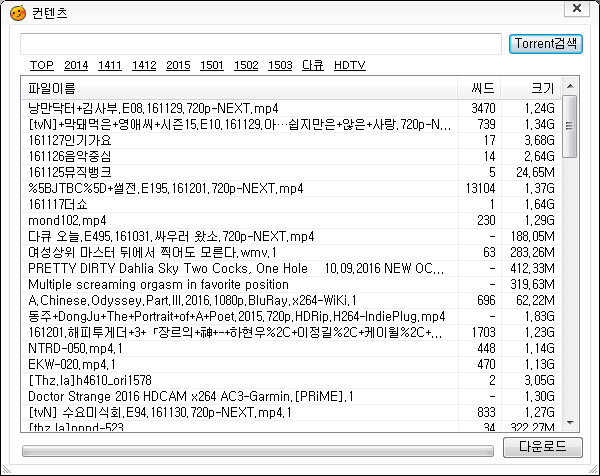Click size value 188.05M
Viewport: 600px width, 476px height.
pos(533,237)
